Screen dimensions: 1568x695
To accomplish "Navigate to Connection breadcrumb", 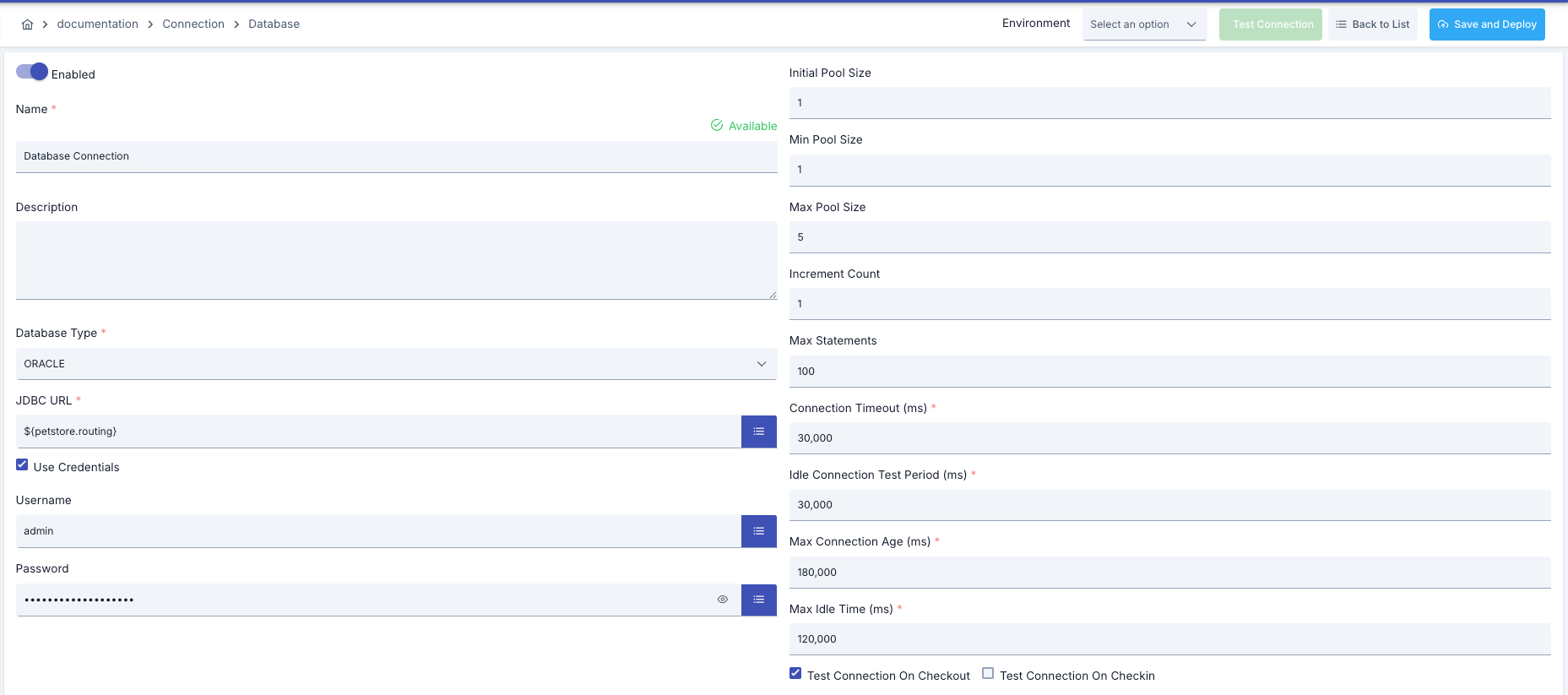I will click(x=193, y=24).
